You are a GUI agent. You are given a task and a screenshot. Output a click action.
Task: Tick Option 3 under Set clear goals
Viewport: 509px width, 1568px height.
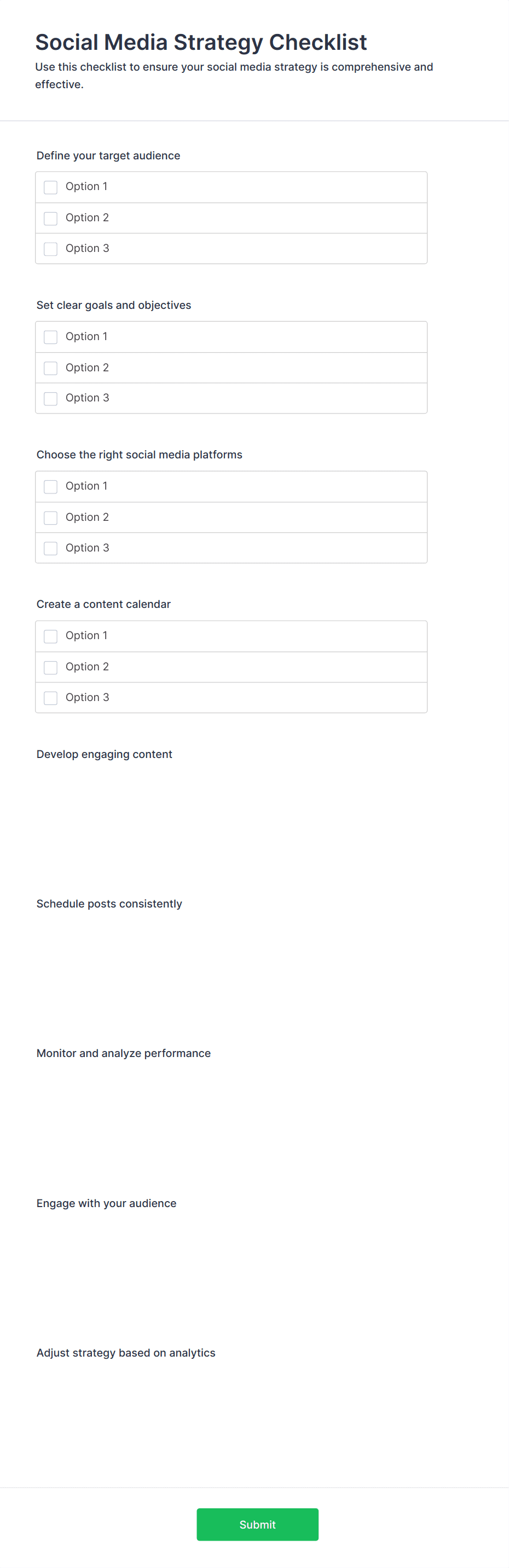[50, 398]
